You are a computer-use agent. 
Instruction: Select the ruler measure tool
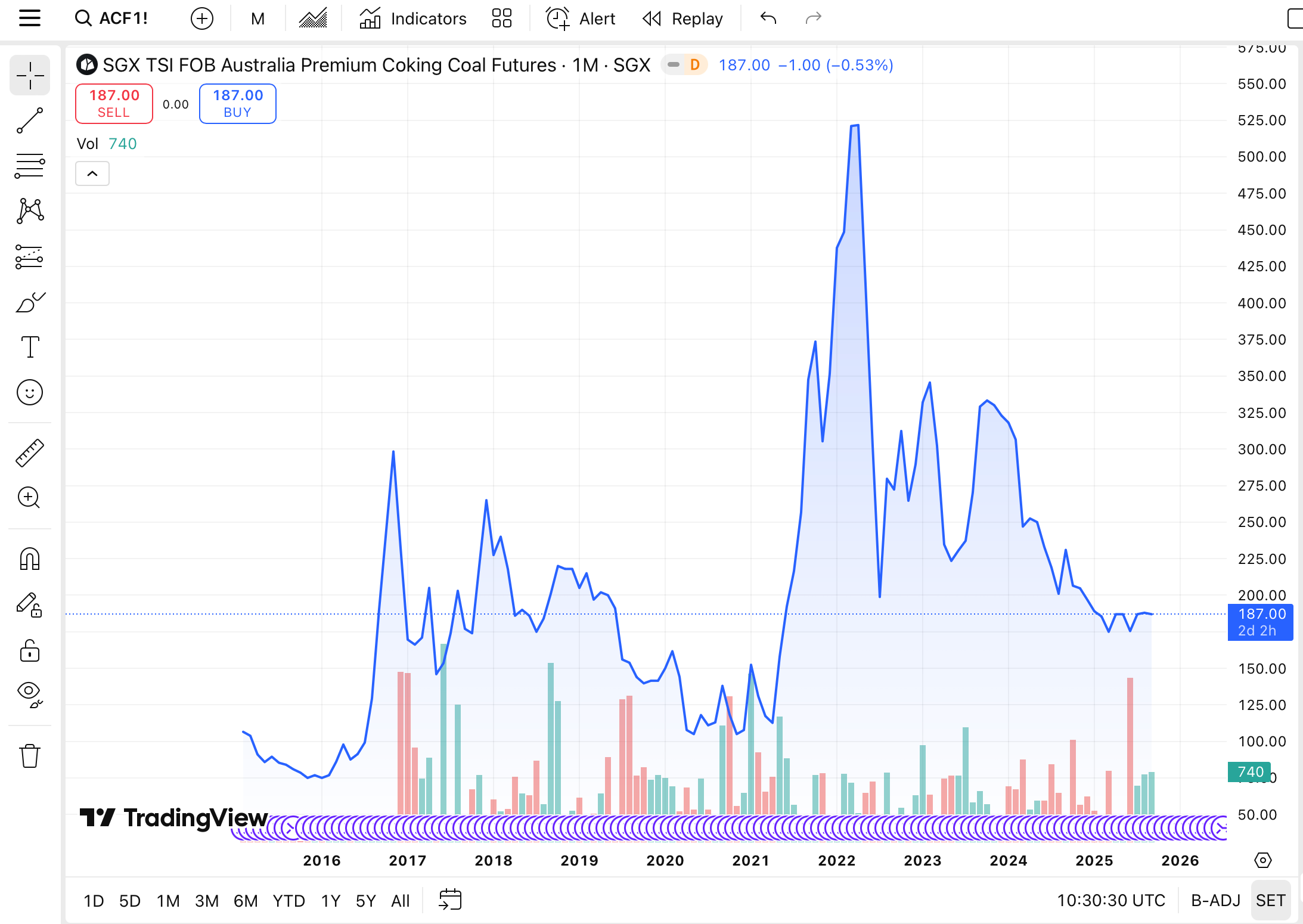(30, 453)
